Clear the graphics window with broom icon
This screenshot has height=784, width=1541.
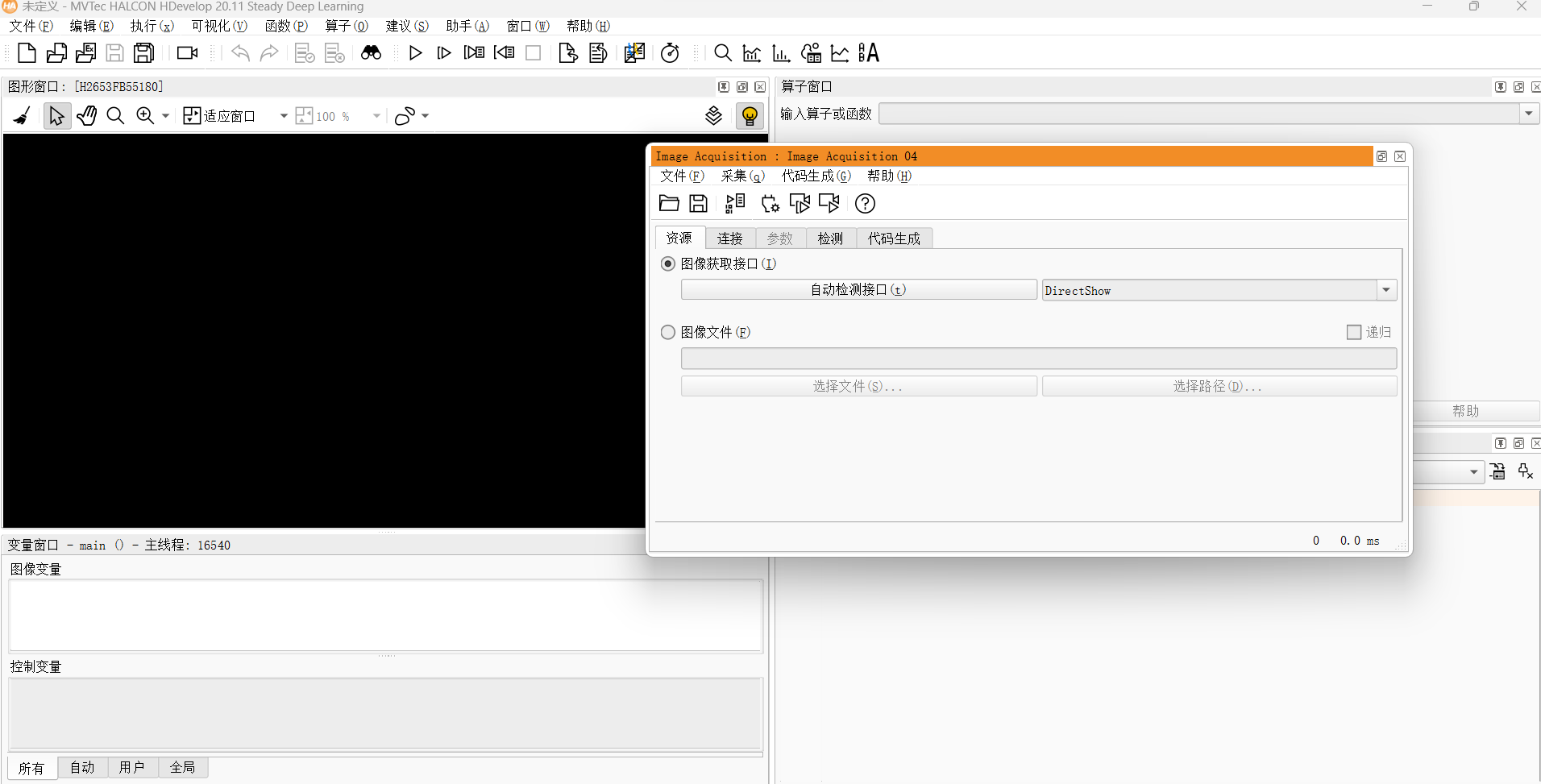pos(23,116)
